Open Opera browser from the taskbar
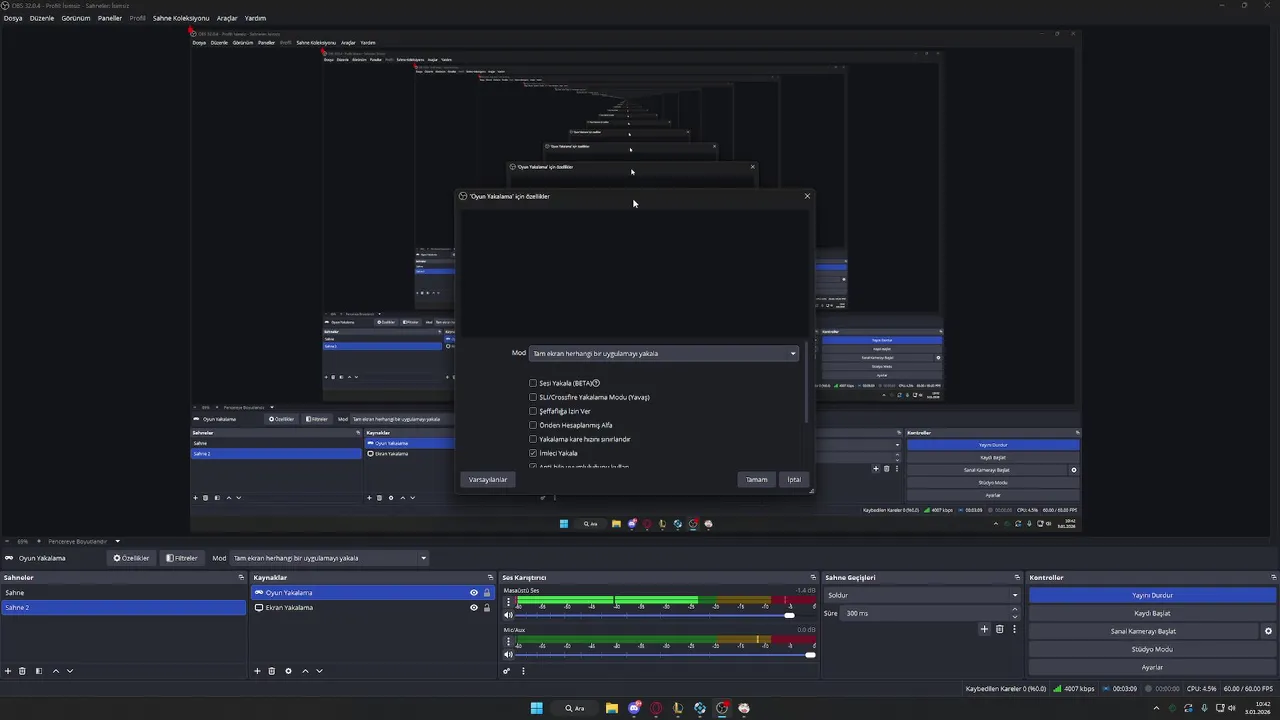 pos(656,708)
